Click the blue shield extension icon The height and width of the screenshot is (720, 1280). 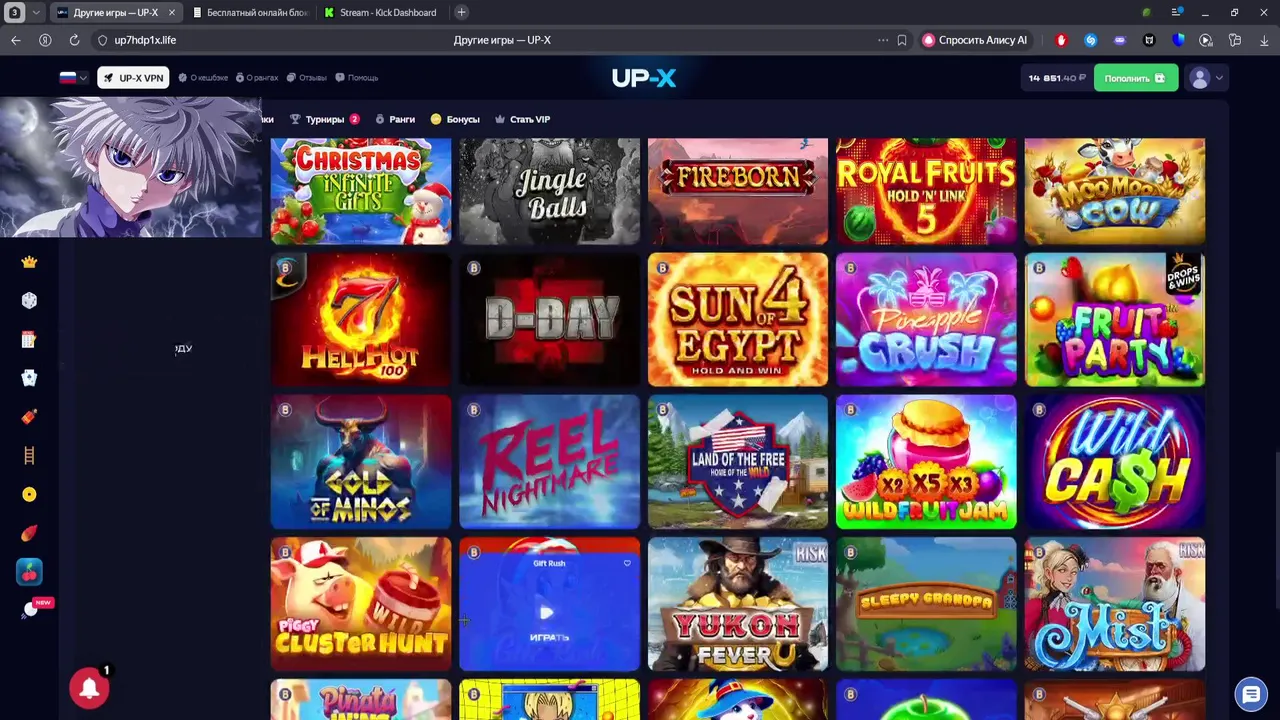tap(1178, 40)
